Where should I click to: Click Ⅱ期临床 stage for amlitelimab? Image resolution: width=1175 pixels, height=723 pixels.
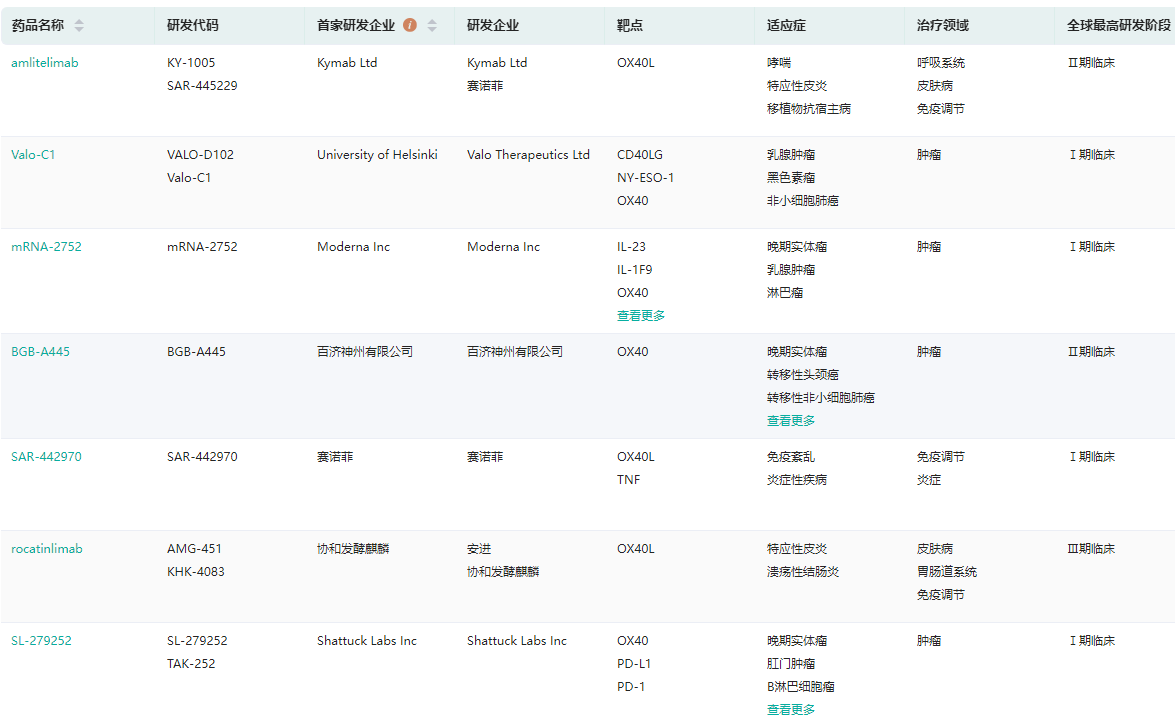(1091, 63)
